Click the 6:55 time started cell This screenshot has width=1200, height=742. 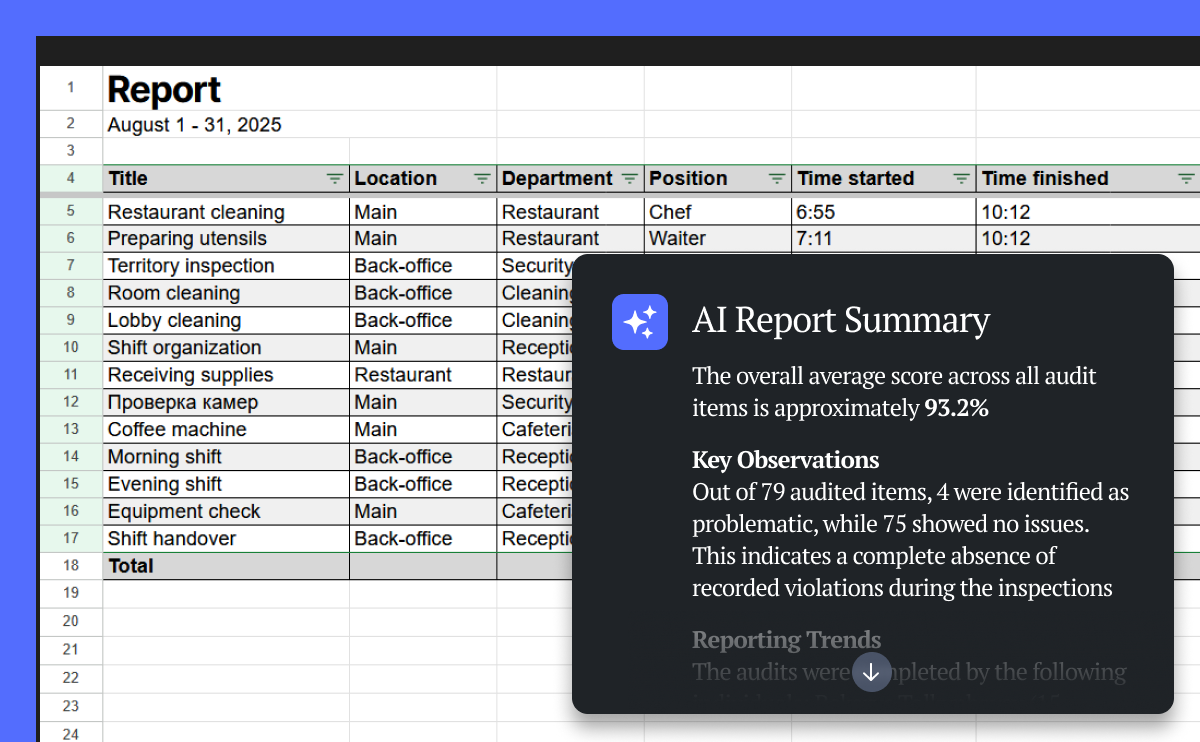816,212
